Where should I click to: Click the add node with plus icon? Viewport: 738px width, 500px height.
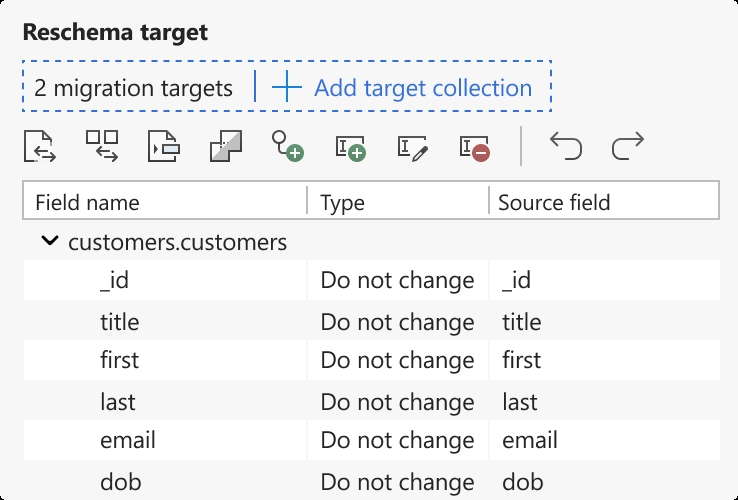[x=288, y=146]
